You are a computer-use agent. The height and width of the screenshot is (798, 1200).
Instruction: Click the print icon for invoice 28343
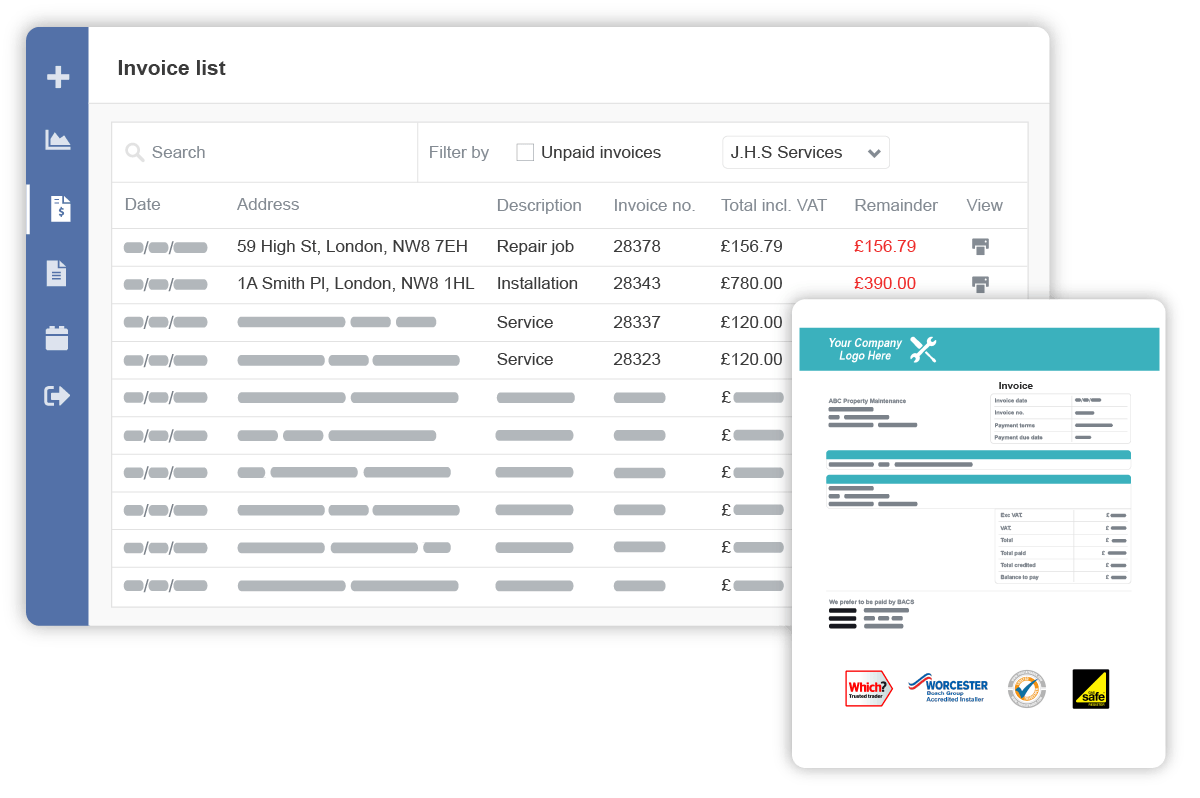click(980, 284)
